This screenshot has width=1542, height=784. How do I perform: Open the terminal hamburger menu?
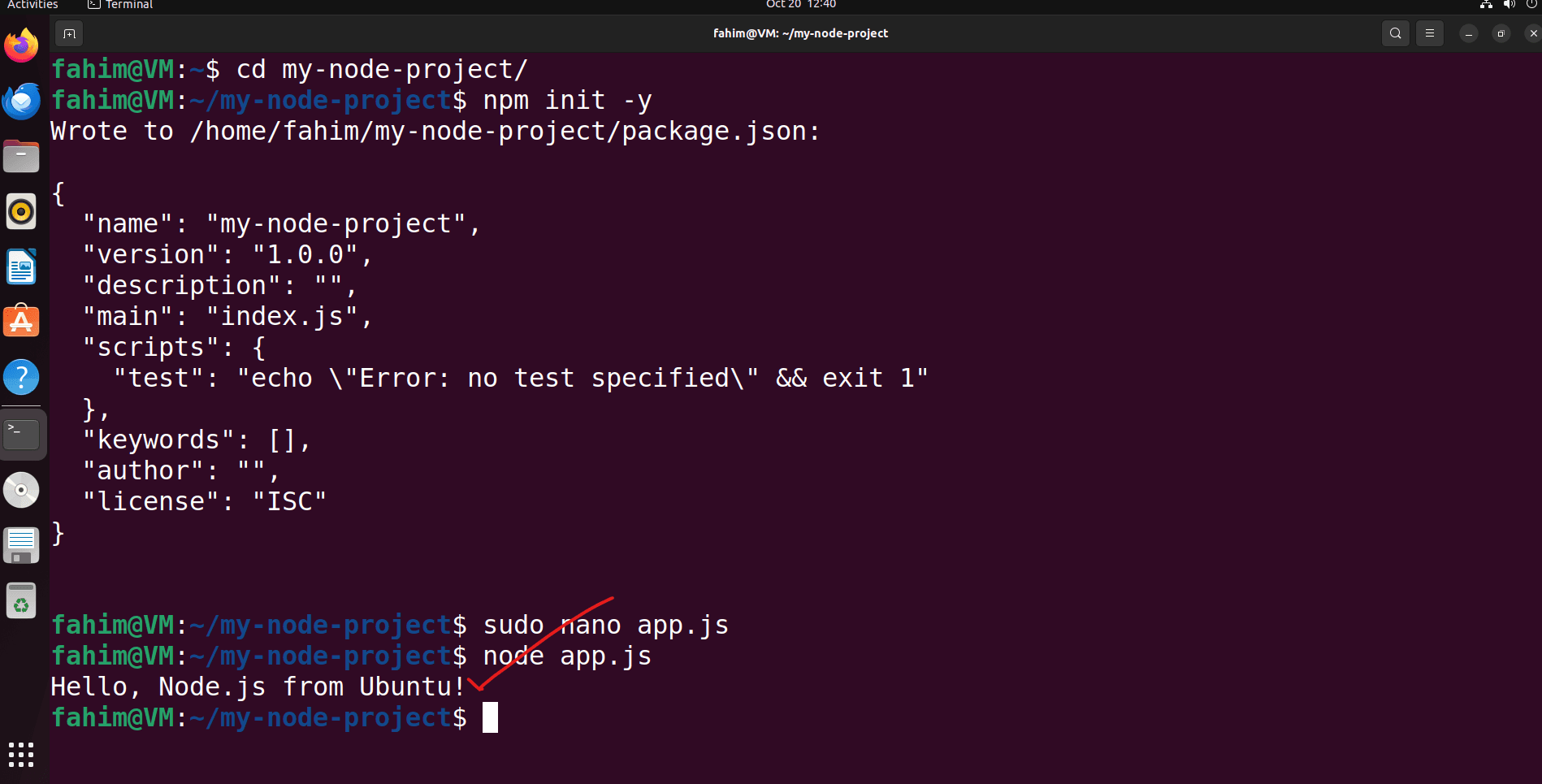[1430, 33]
